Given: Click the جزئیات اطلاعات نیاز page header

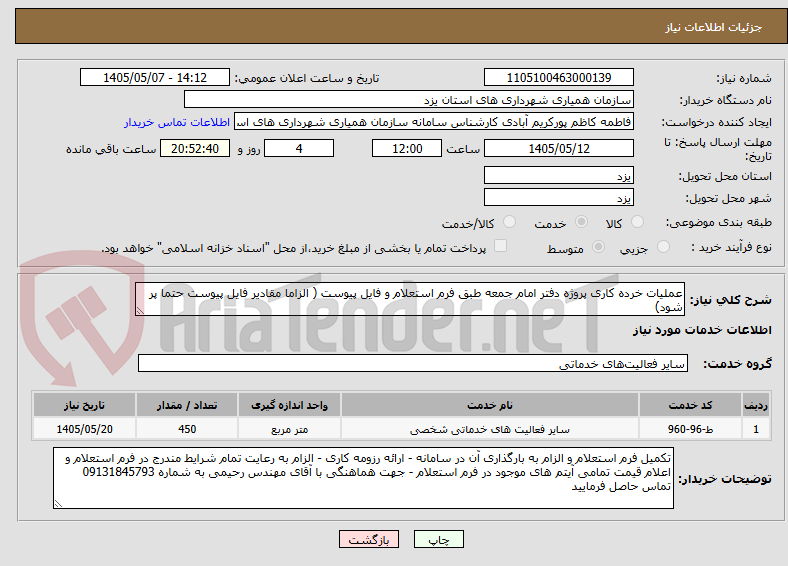Looking at the screenshot, I should coord(714,27).
